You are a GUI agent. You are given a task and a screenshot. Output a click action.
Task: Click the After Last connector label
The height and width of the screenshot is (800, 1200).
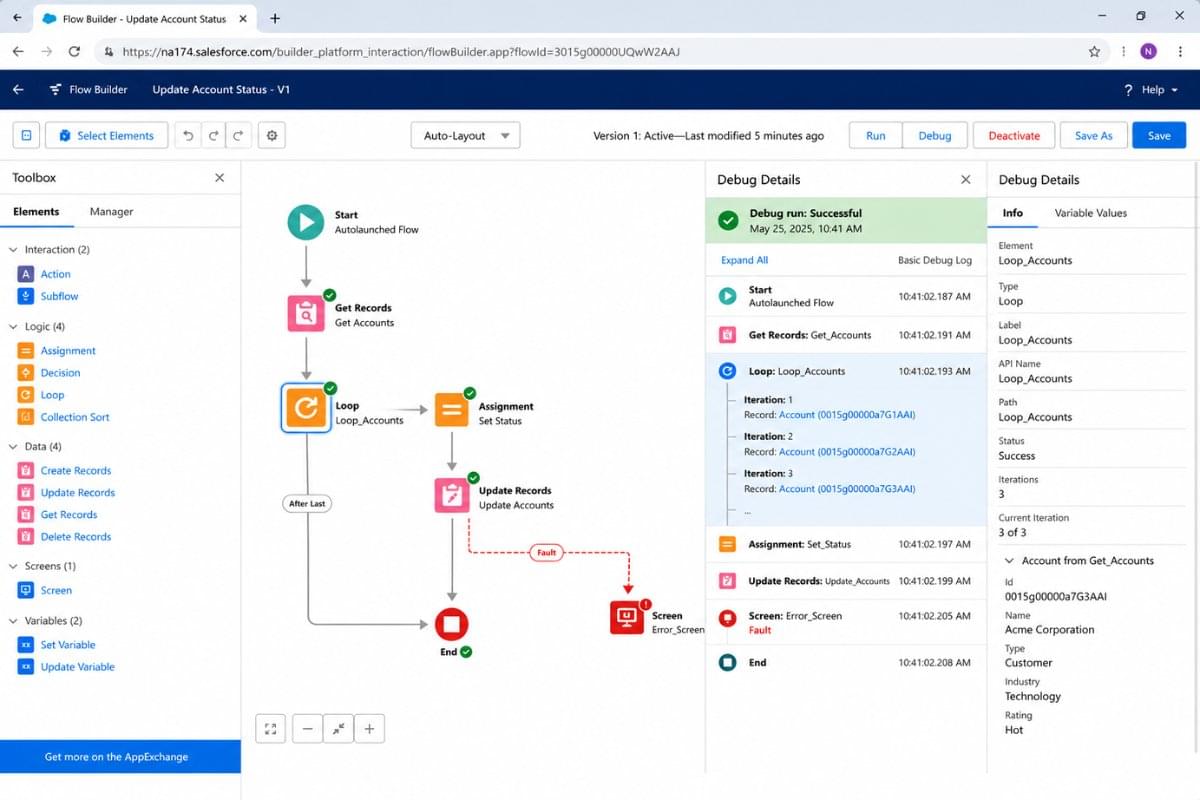coord(307,504)
